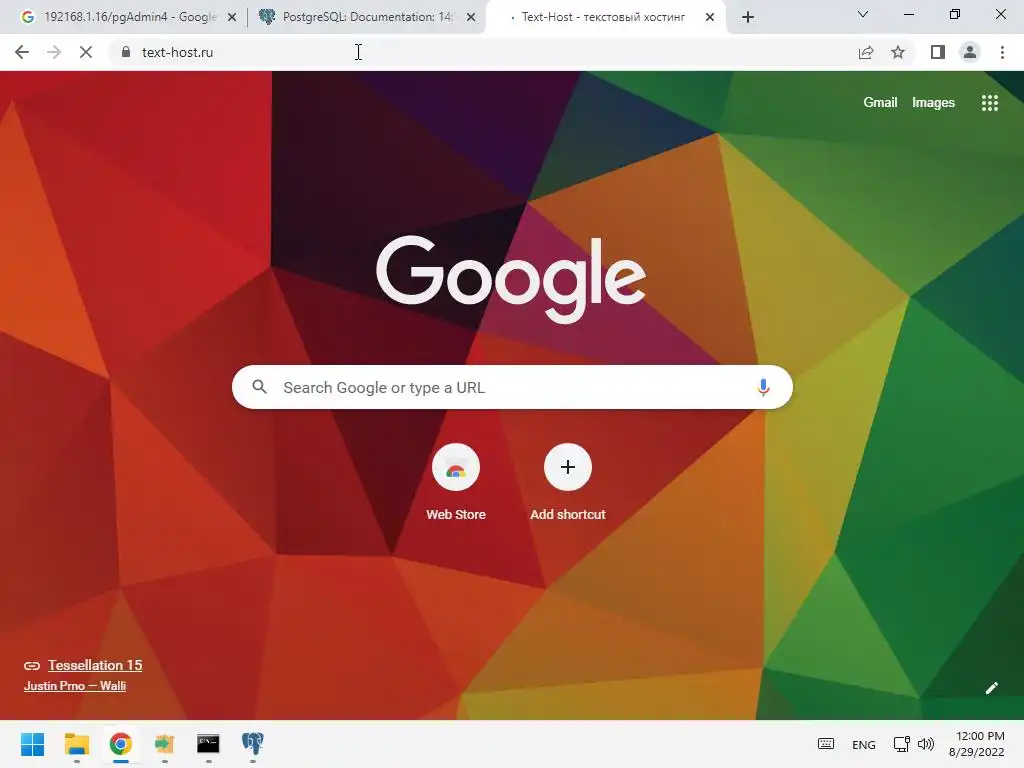The image size is (1024, 768).
Task: Open the Gmail link
Action: tap(880, 103)
